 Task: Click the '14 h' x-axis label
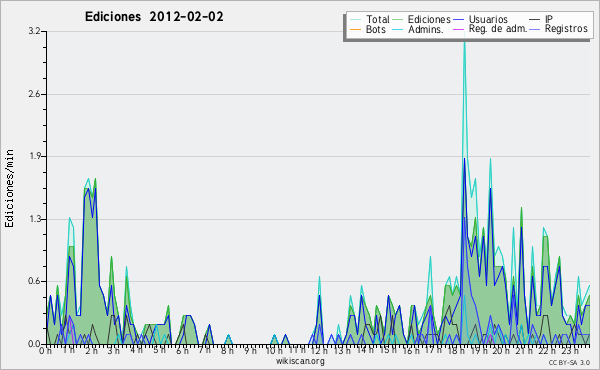coord(364,350)
